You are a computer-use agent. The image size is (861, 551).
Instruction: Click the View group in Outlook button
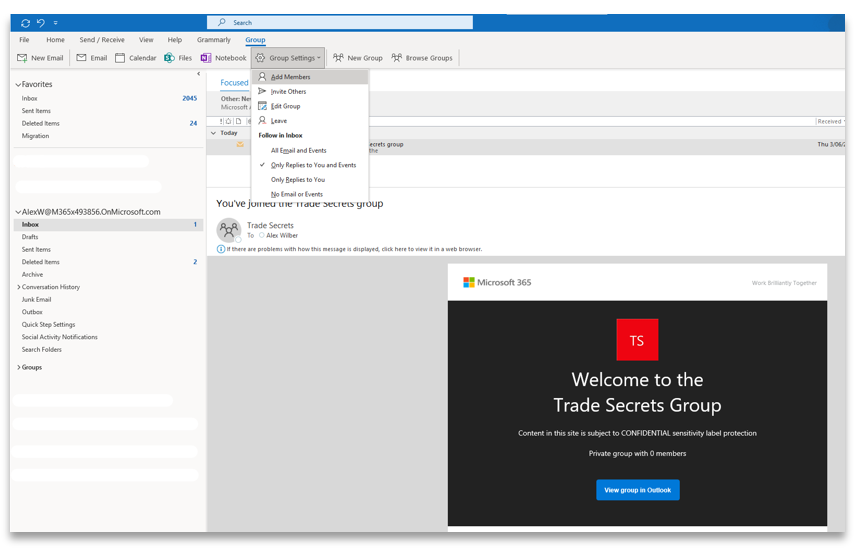tap(637, 490)
